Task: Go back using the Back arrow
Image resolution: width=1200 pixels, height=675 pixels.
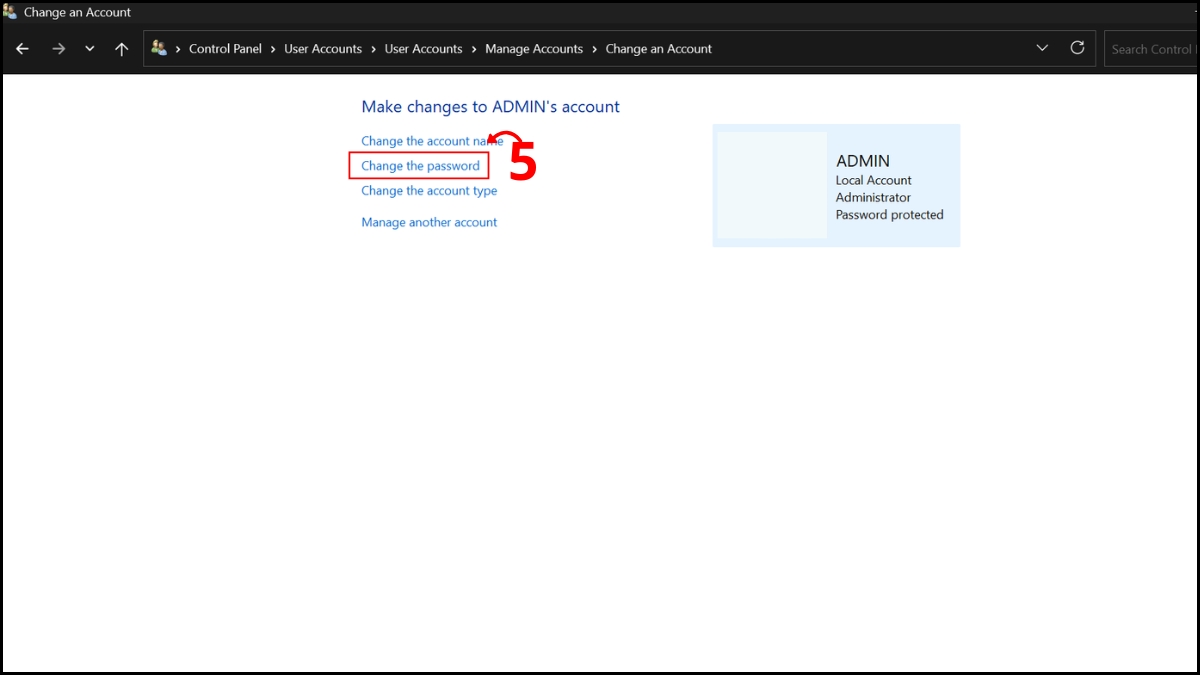Action: pos(23,49)
